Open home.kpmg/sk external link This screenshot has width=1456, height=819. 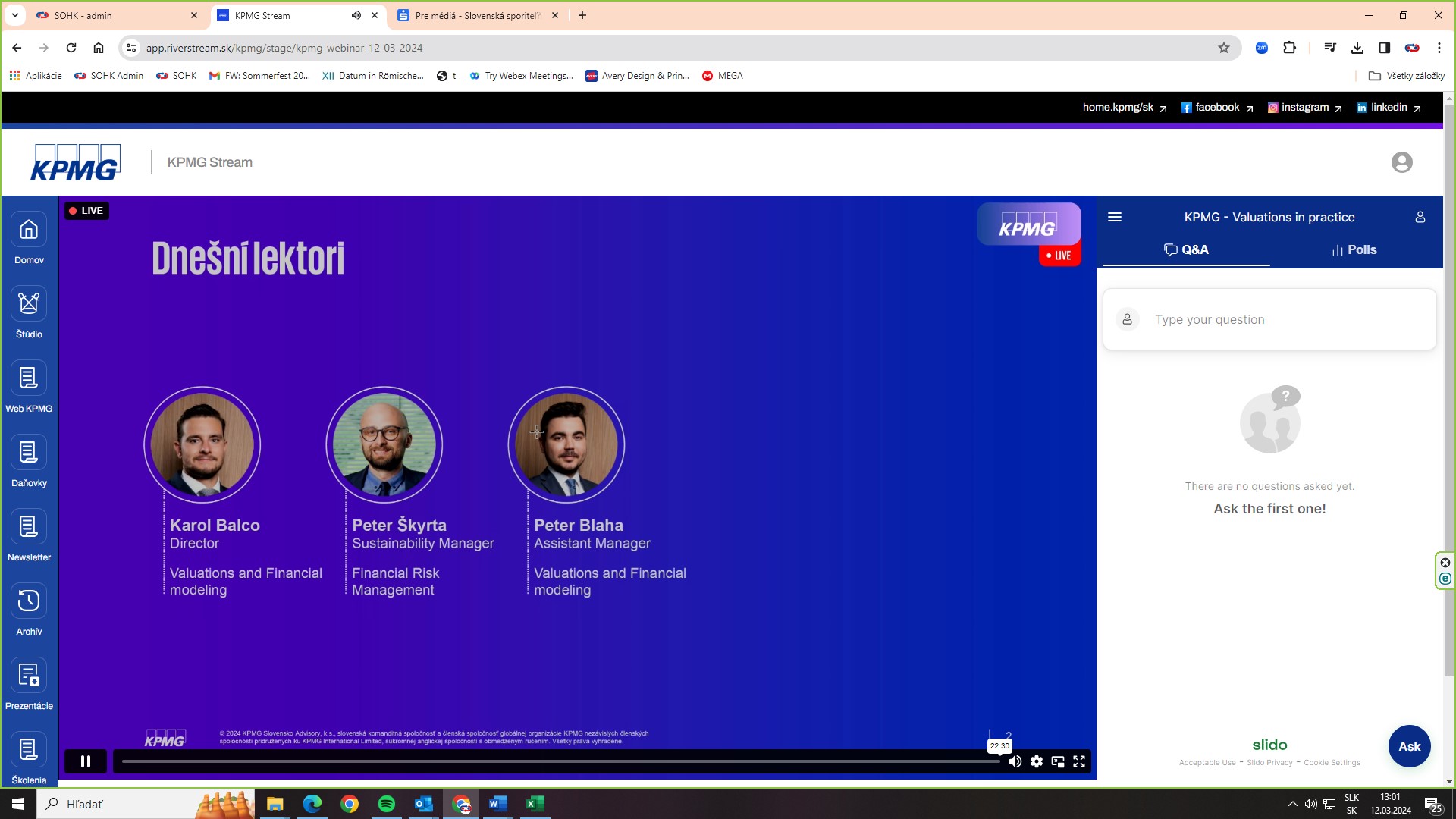click(x=1125, y=108)
